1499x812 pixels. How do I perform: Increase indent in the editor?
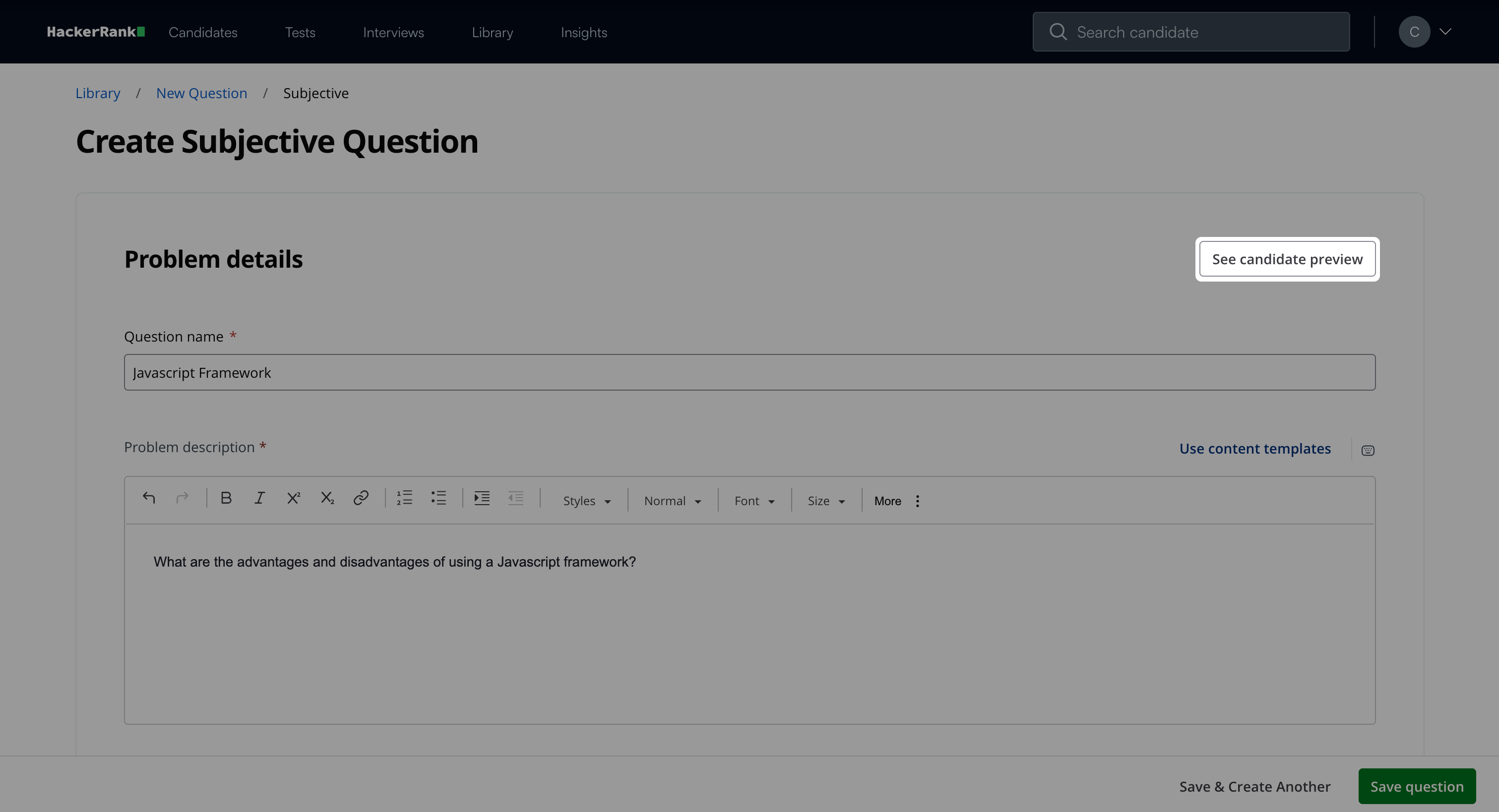[482, 499]
